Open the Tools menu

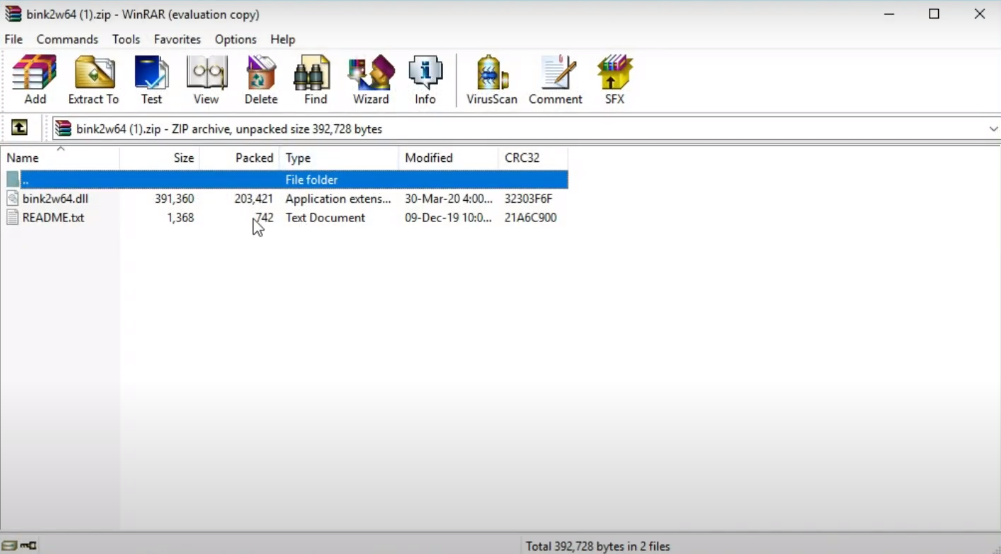pos(126,40)
